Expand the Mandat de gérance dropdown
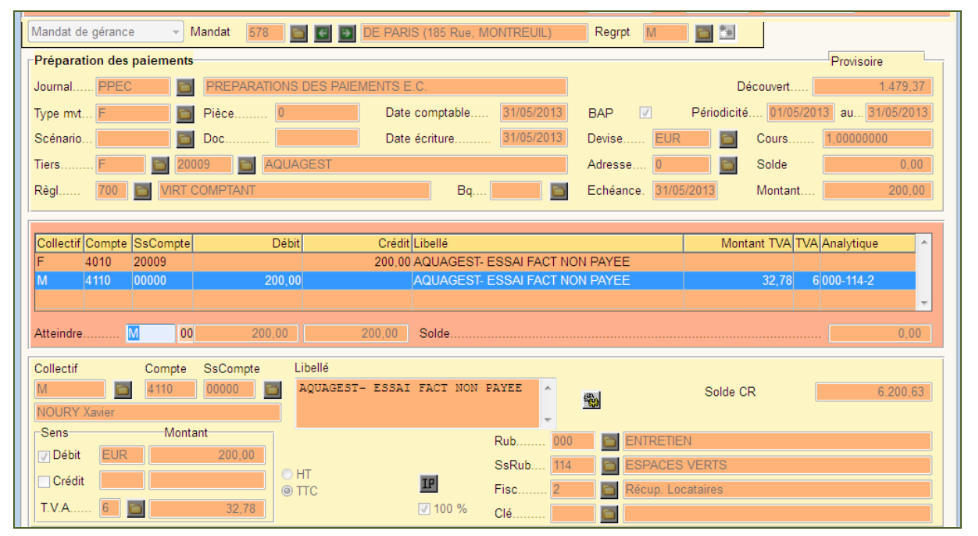 click(x=176, y=32)
